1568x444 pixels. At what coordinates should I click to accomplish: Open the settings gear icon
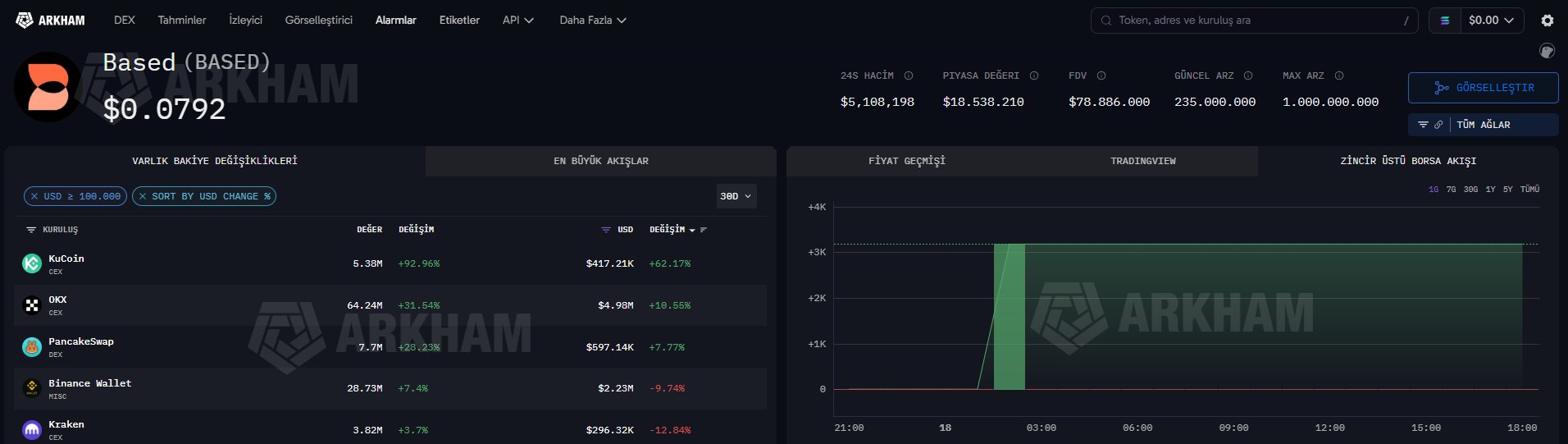click(x=1547, y=21)
